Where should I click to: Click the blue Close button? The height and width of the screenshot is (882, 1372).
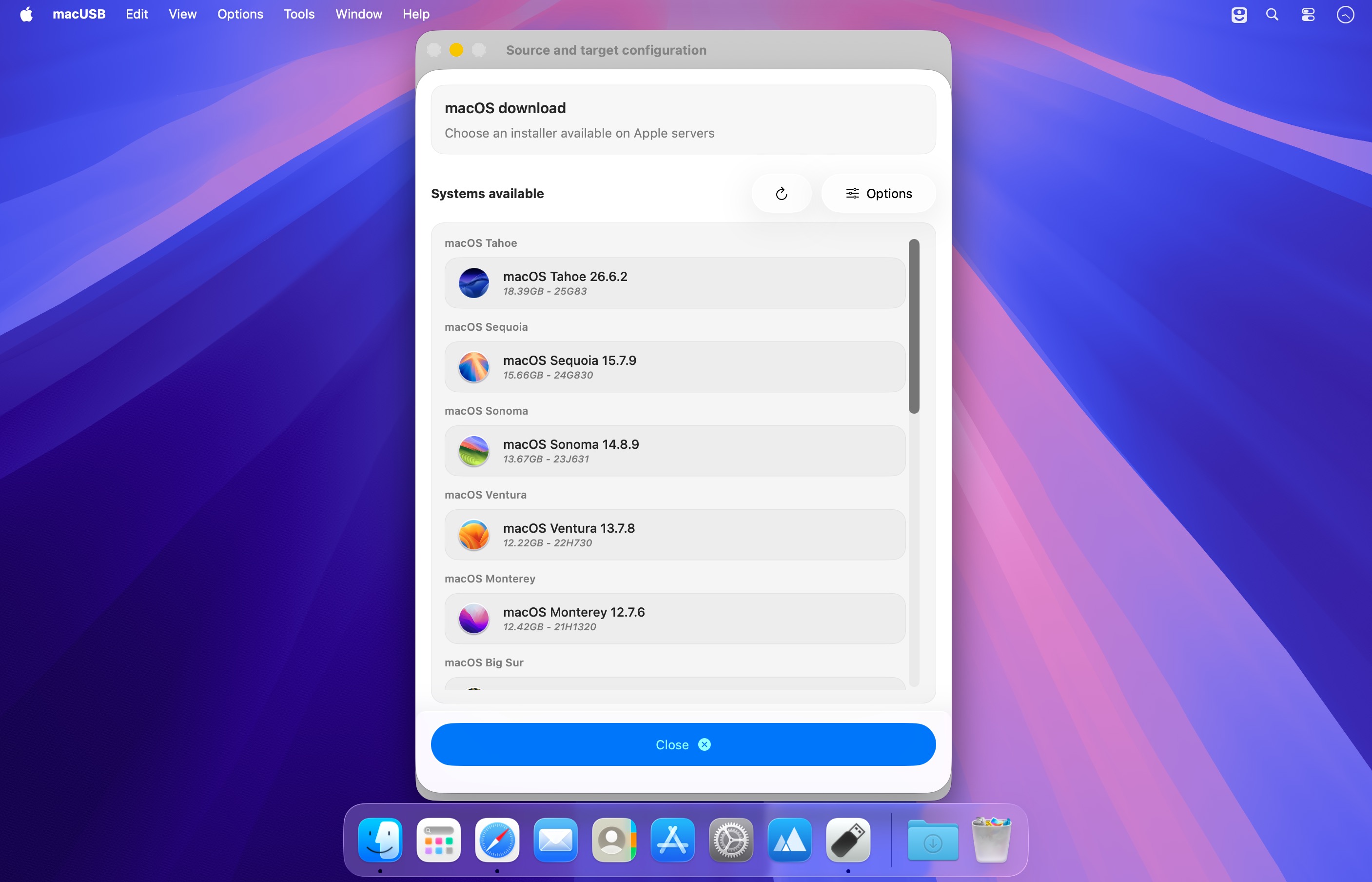point(683,744)
